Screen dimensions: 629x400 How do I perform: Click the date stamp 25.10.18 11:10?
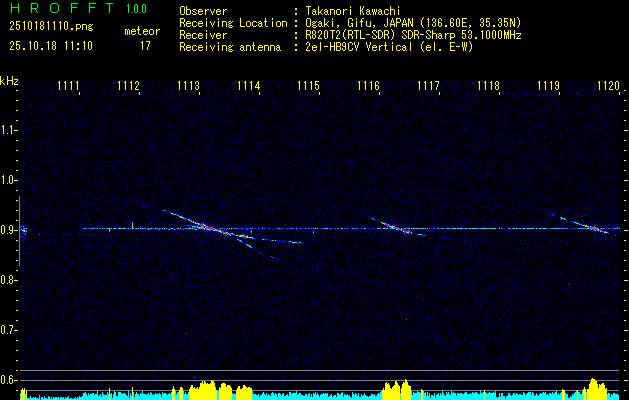[x=51, y=45]
